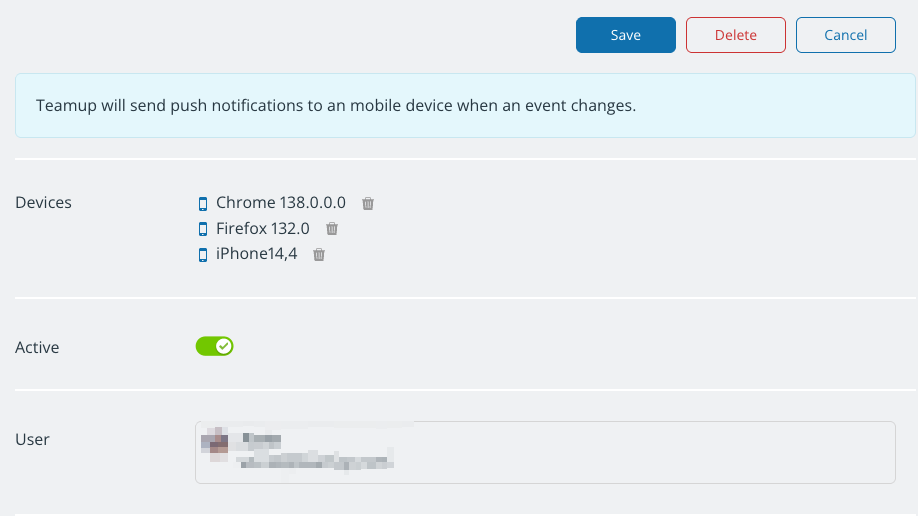Screen dimensions: 918x516
Task: Select the Chrome 138.0.0.0 device name
Action: coord(280,203)
